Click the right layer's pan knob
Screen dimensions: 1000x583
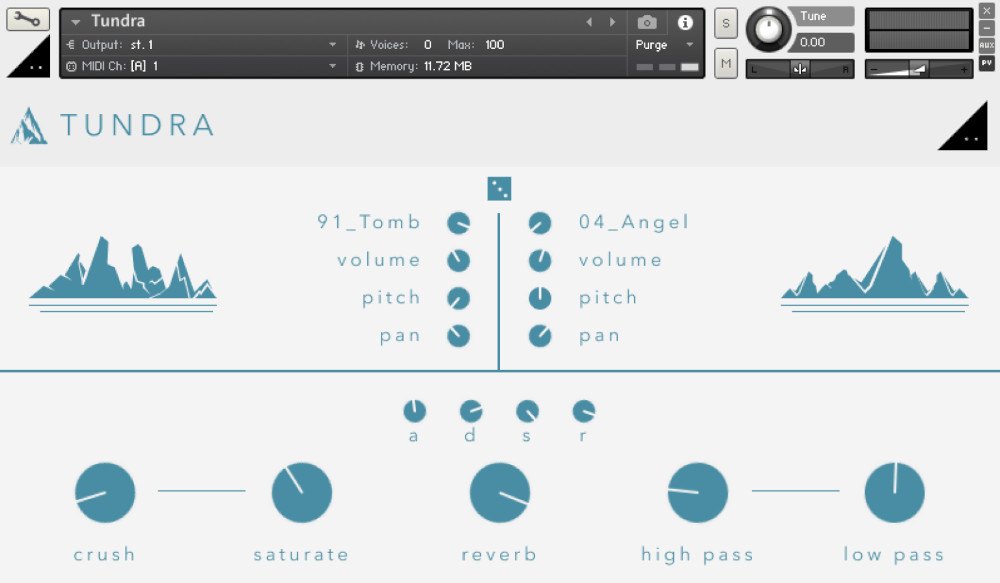[x=540, y=336]
